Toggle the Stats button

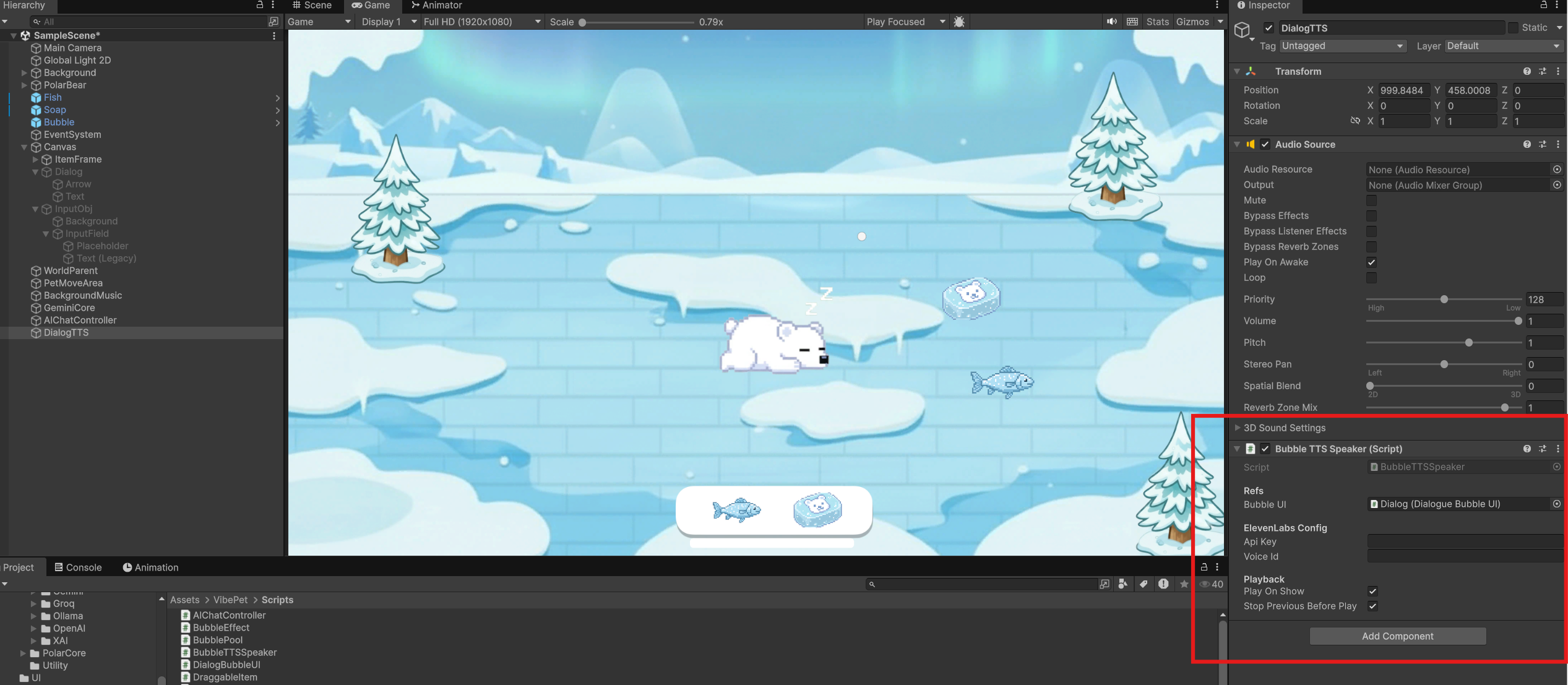1157,22
